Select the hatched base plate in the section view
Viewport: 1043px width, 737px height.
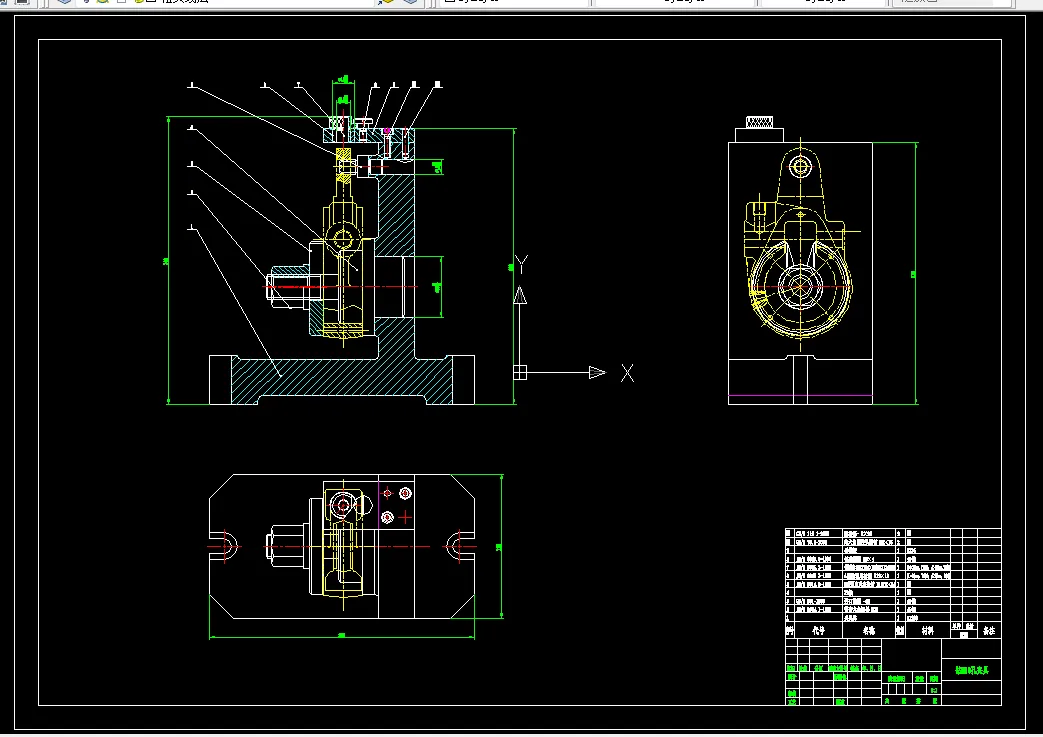(x=342, y=380)
